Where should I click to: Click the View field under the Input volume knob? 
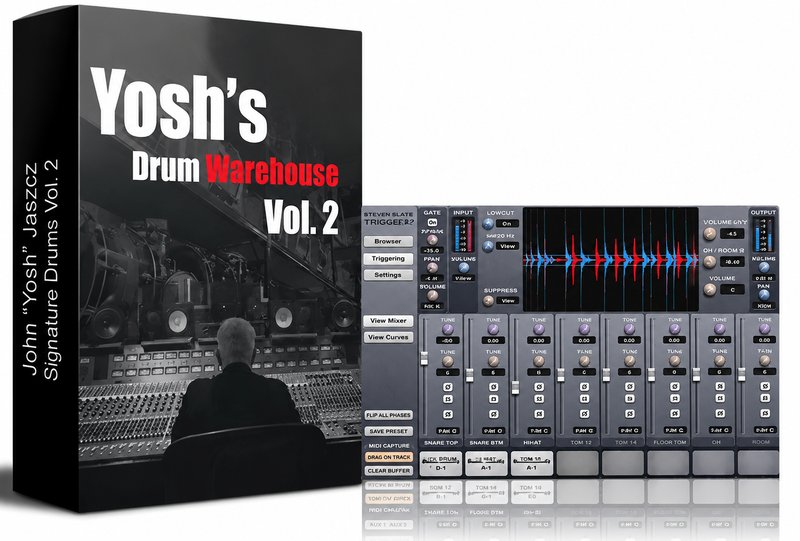point(463,278)
